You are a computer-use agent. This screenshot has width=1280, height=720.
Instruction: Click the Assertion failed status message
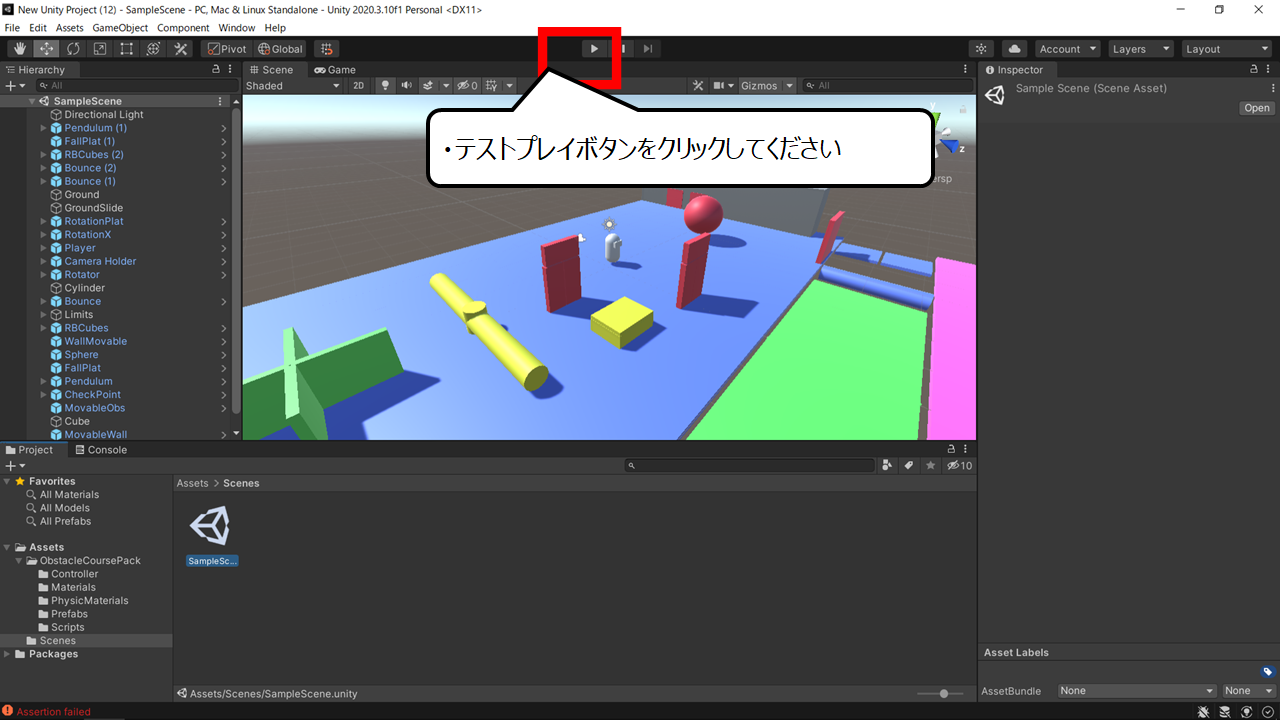coord(53,712)
